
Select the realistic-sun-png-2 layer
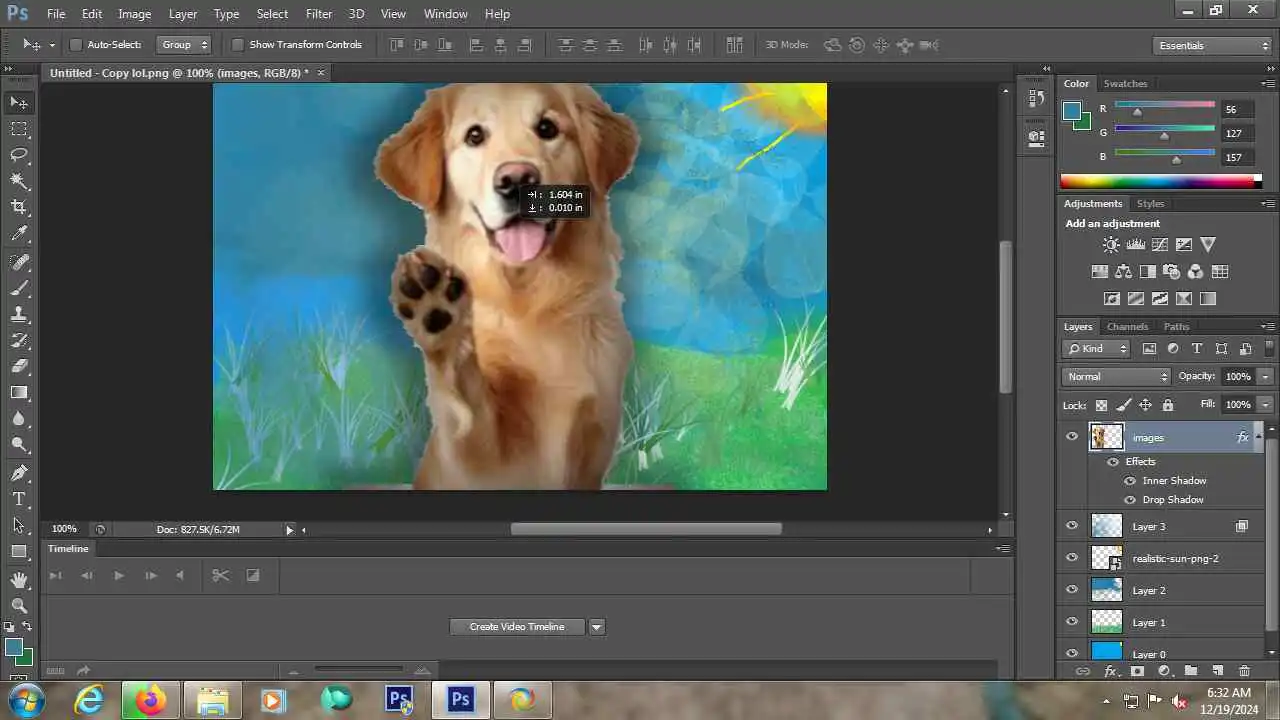[1175, 558]
